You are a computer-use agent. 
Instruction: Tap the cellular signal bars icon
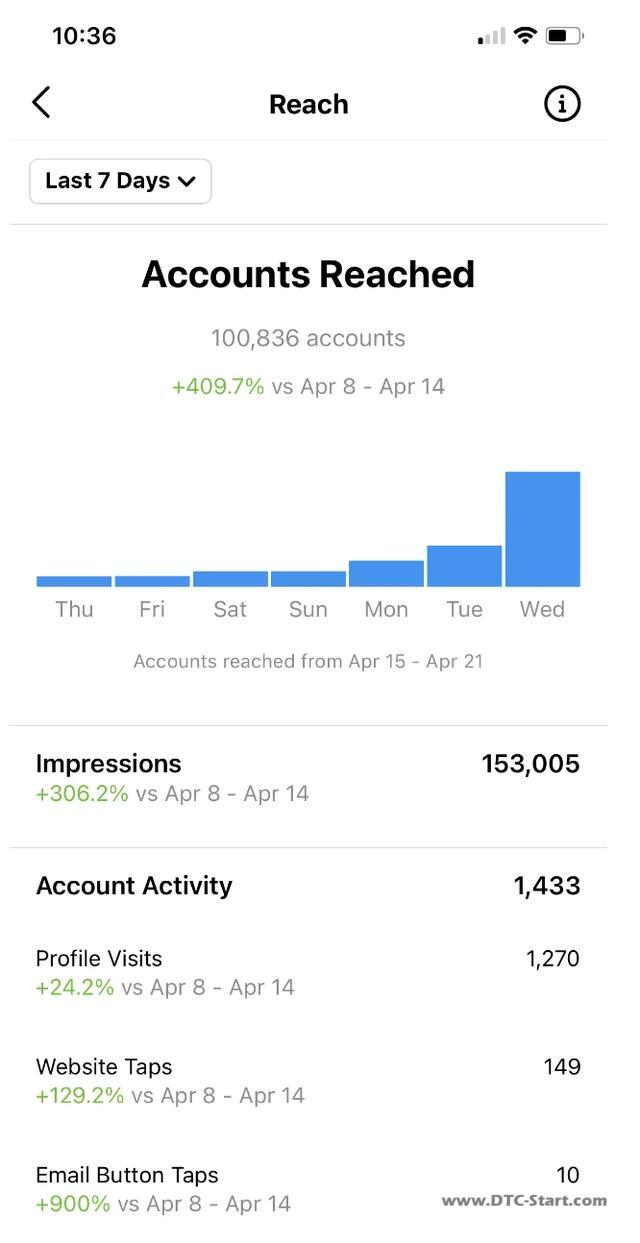(x=491, y=37)
